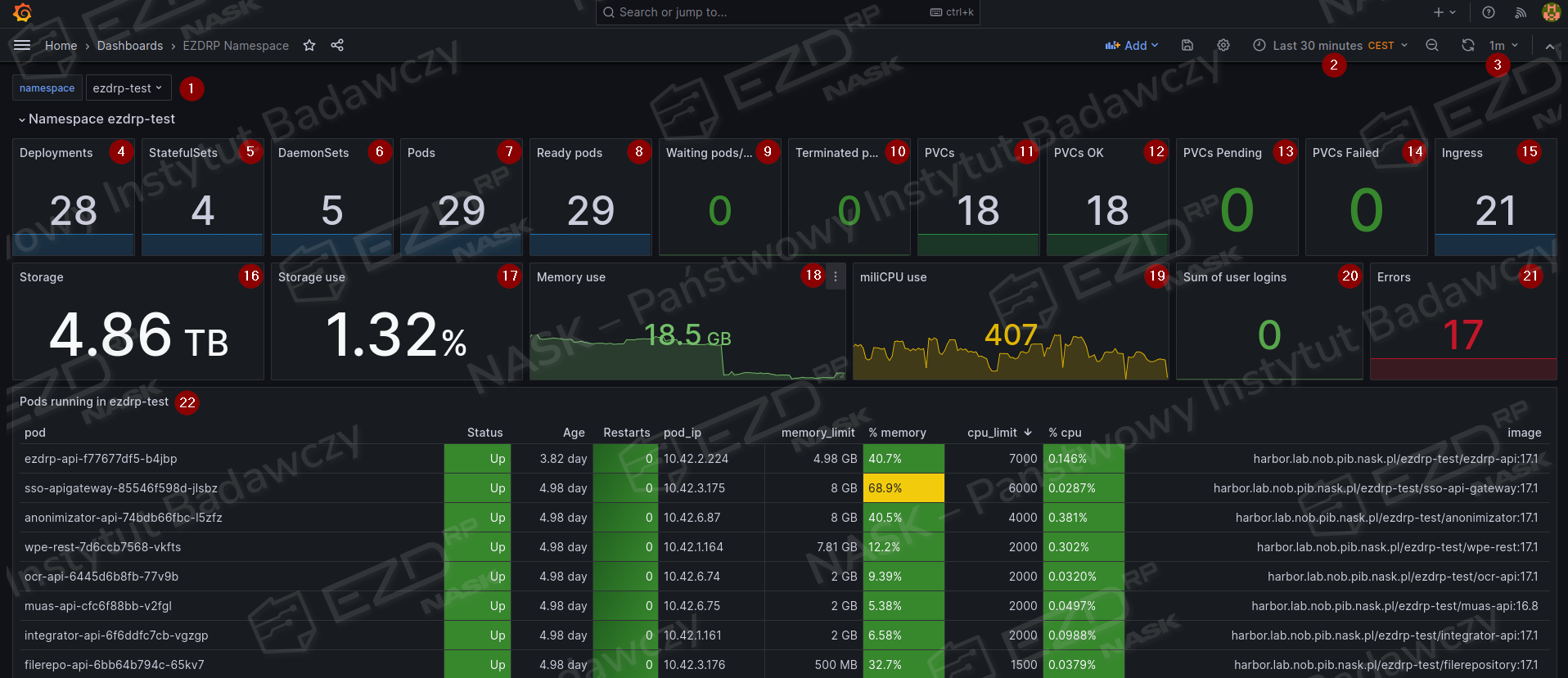Zoom out the time range
This screenshot has height=678, width=1568.
[1432, 46]
